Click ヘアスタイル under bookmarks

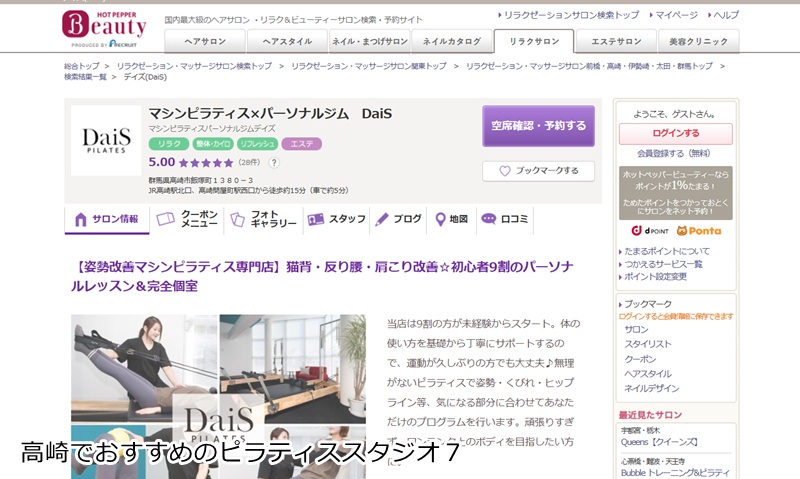648,374
